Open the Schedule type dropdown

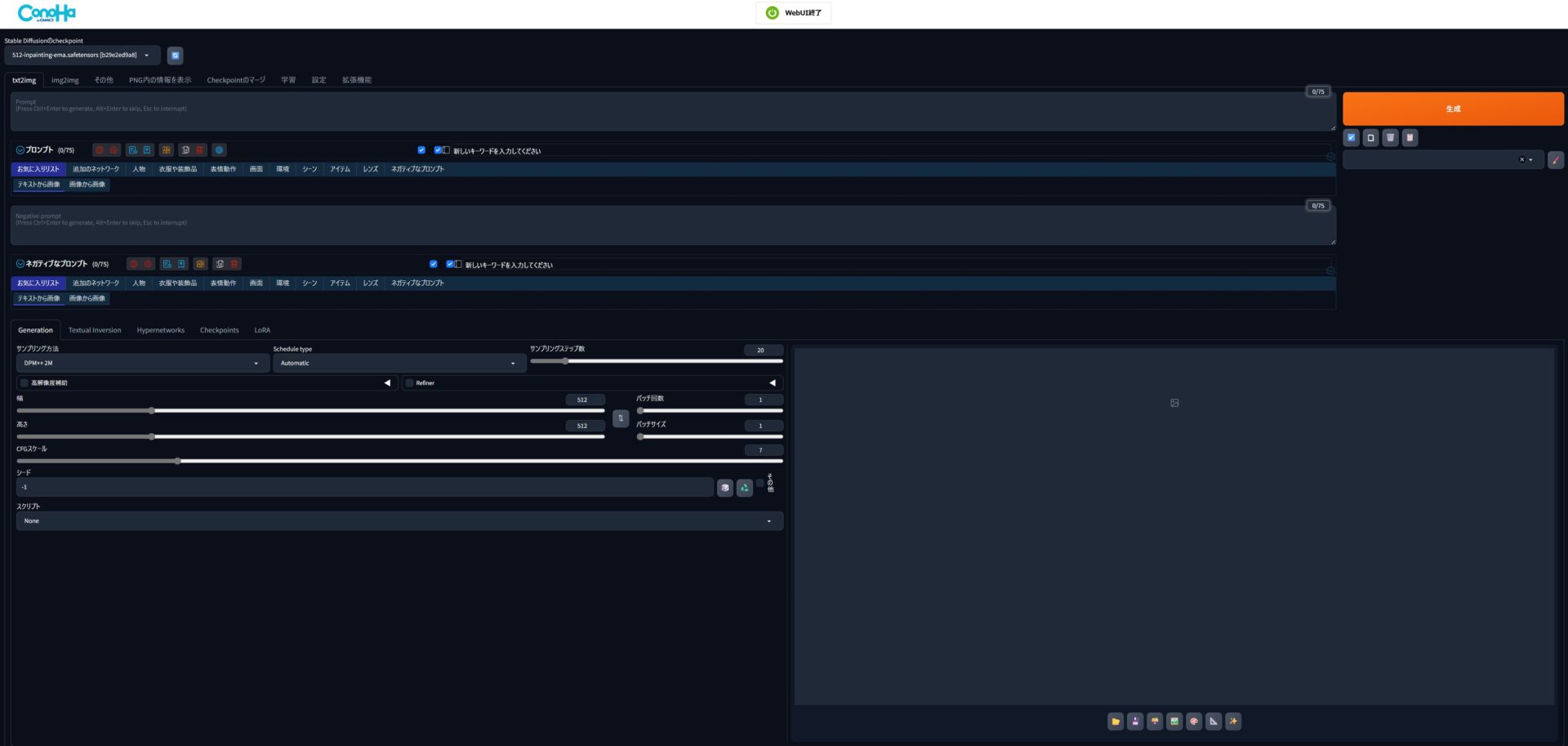(x=399, y=364)
